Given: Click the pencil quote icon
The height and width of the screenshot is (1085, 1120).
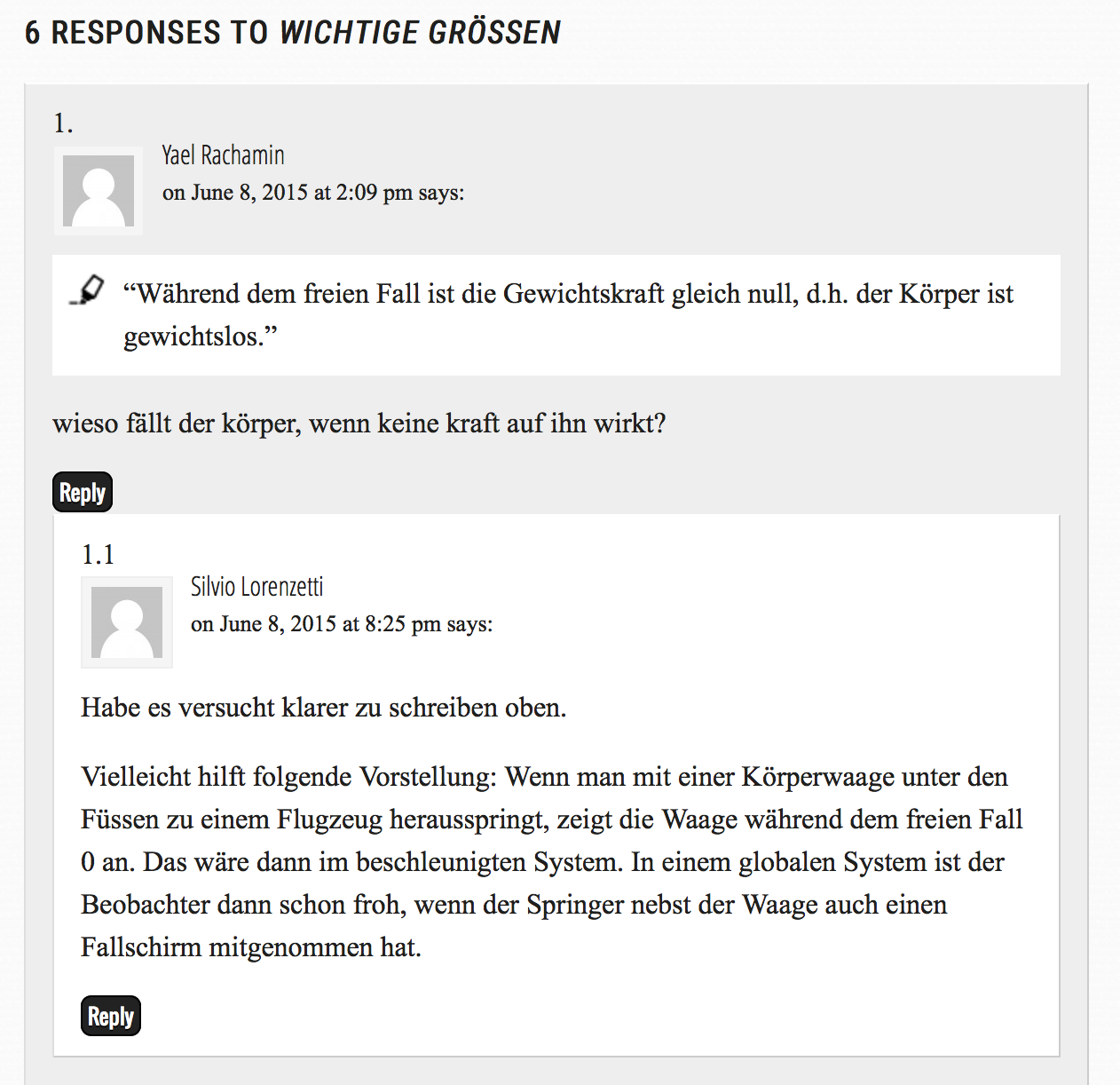Looking at the screenshot, I should click(x=87, y=290).
